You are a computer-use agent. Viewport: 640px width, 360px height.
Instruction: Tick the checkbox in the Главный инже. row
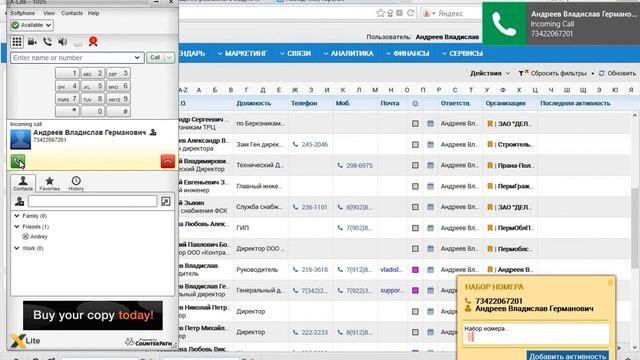(x=415, y=186)
